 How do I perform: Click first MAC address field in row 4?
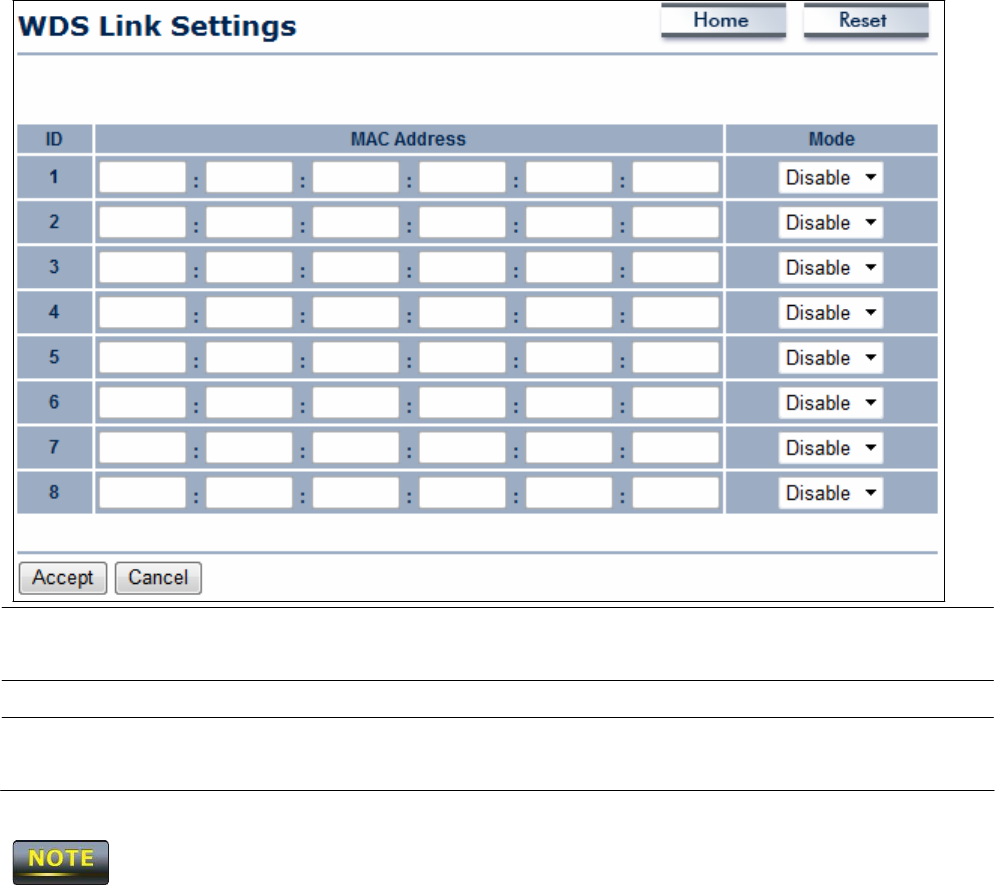[142, 312]
